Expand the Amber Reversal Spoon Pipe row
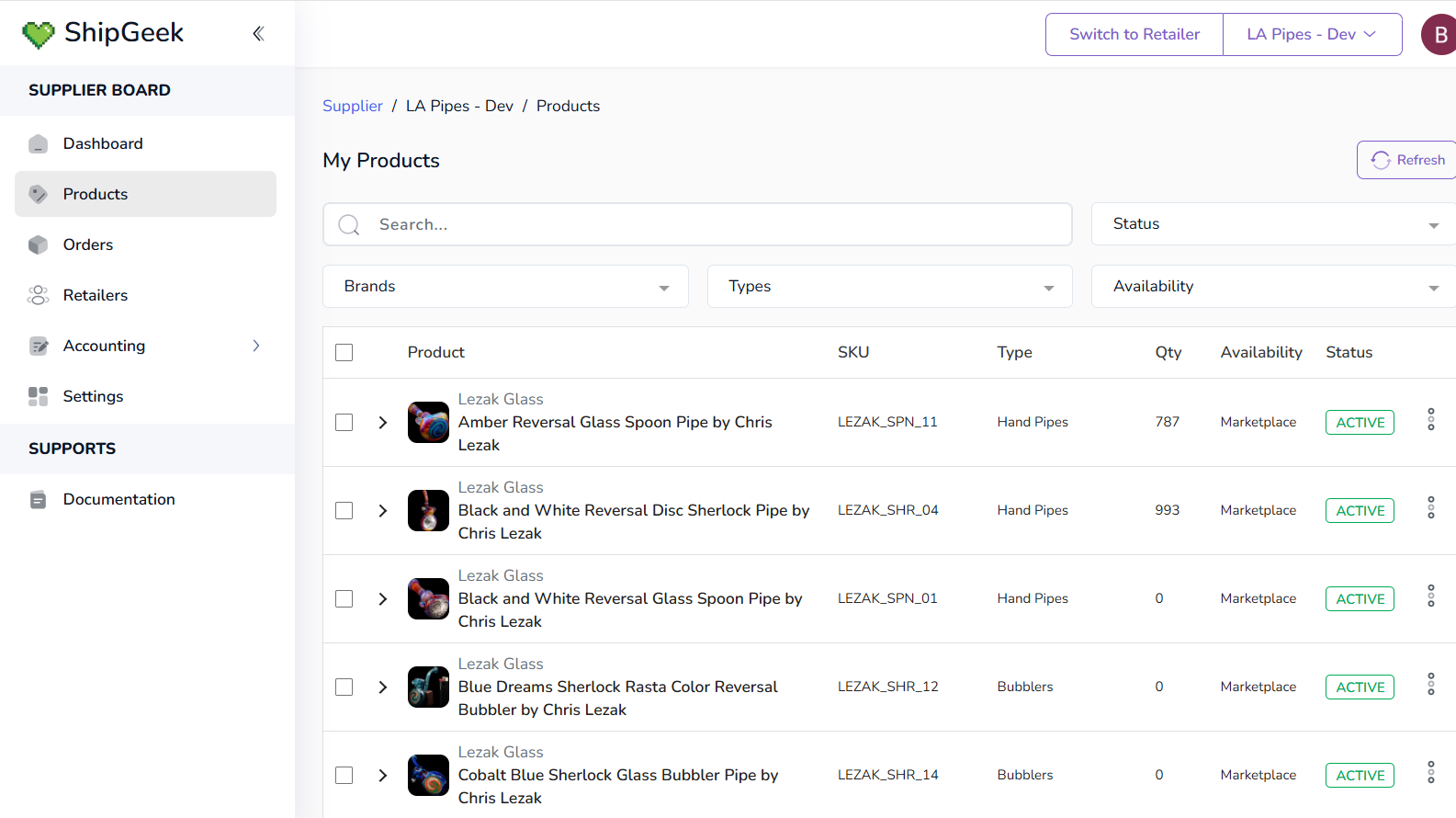Screen dimensions: 1456x818 383,423
